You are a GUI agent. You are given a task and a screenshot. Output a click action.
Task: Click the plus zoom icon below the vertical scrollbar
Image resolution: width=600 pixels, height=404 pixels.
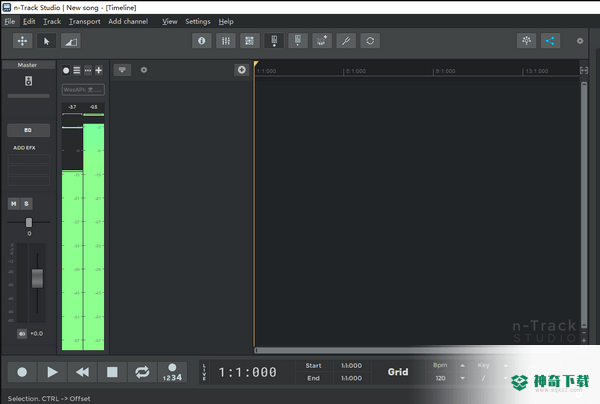pos(584,340)
